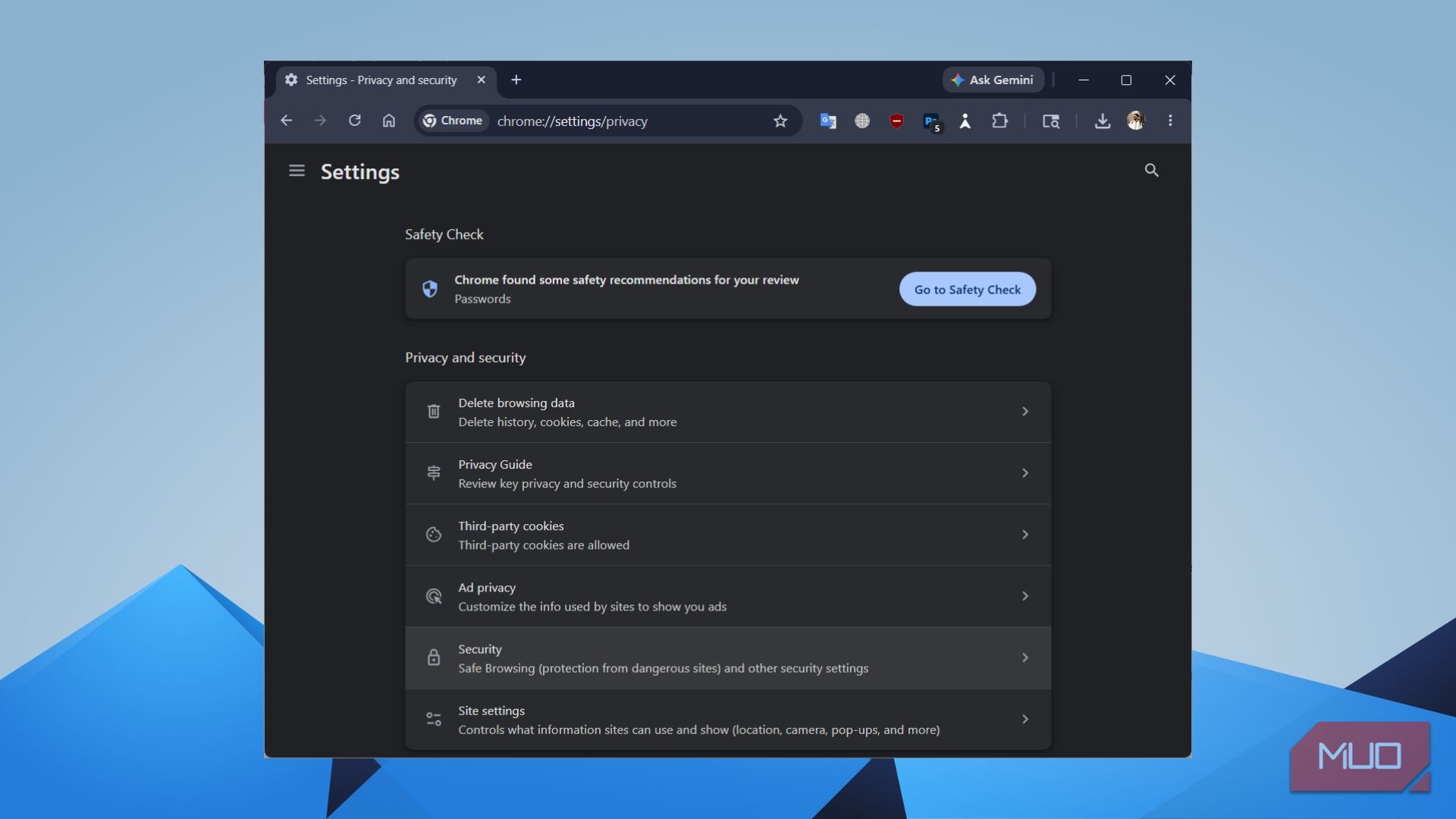The height and width of the screenshot is (819, 1456).
Task: Click the Safety Check shield icon
Action: tap(430, 289)
